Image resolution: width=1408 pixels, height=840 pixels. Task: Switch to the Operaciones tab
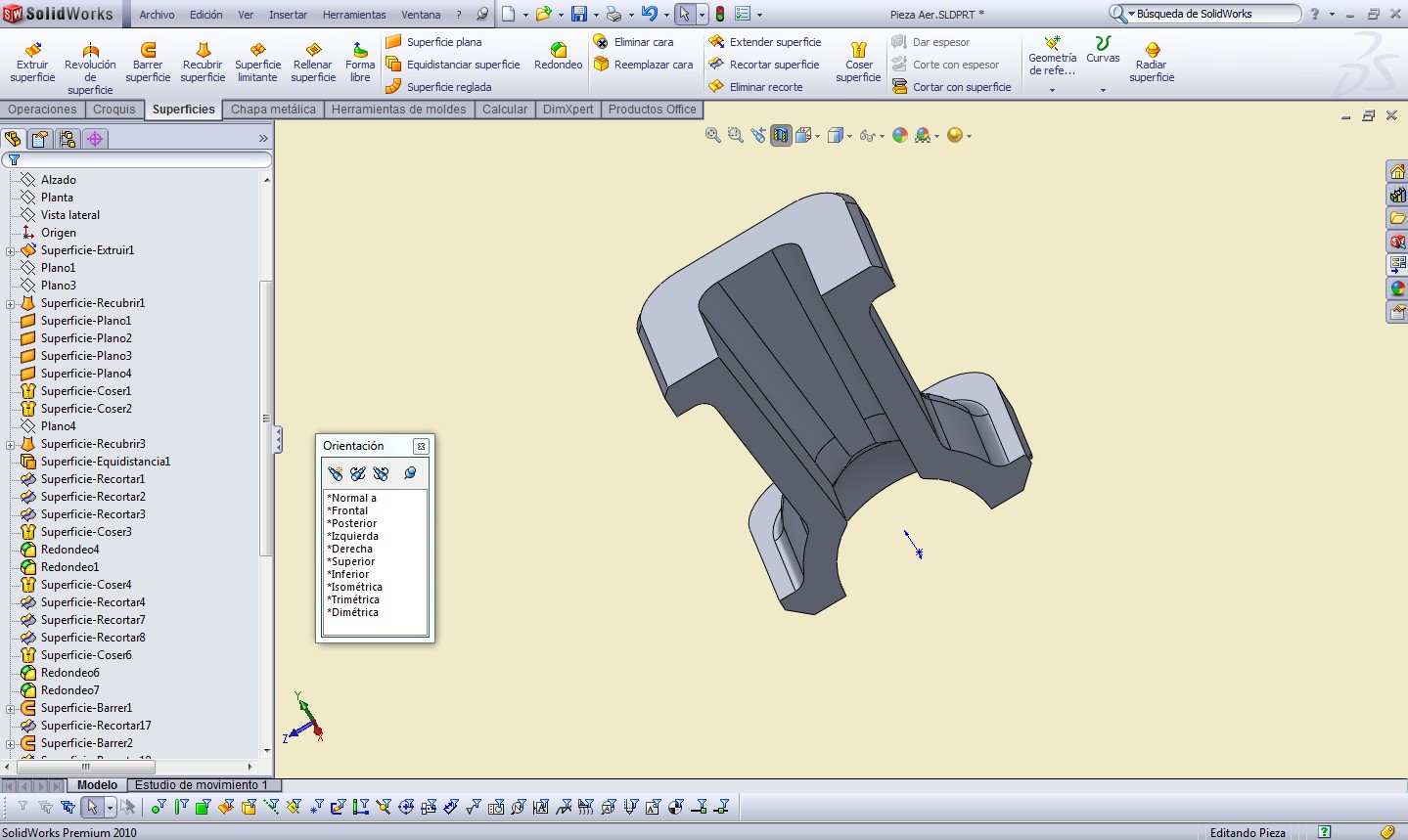(42, 110)
